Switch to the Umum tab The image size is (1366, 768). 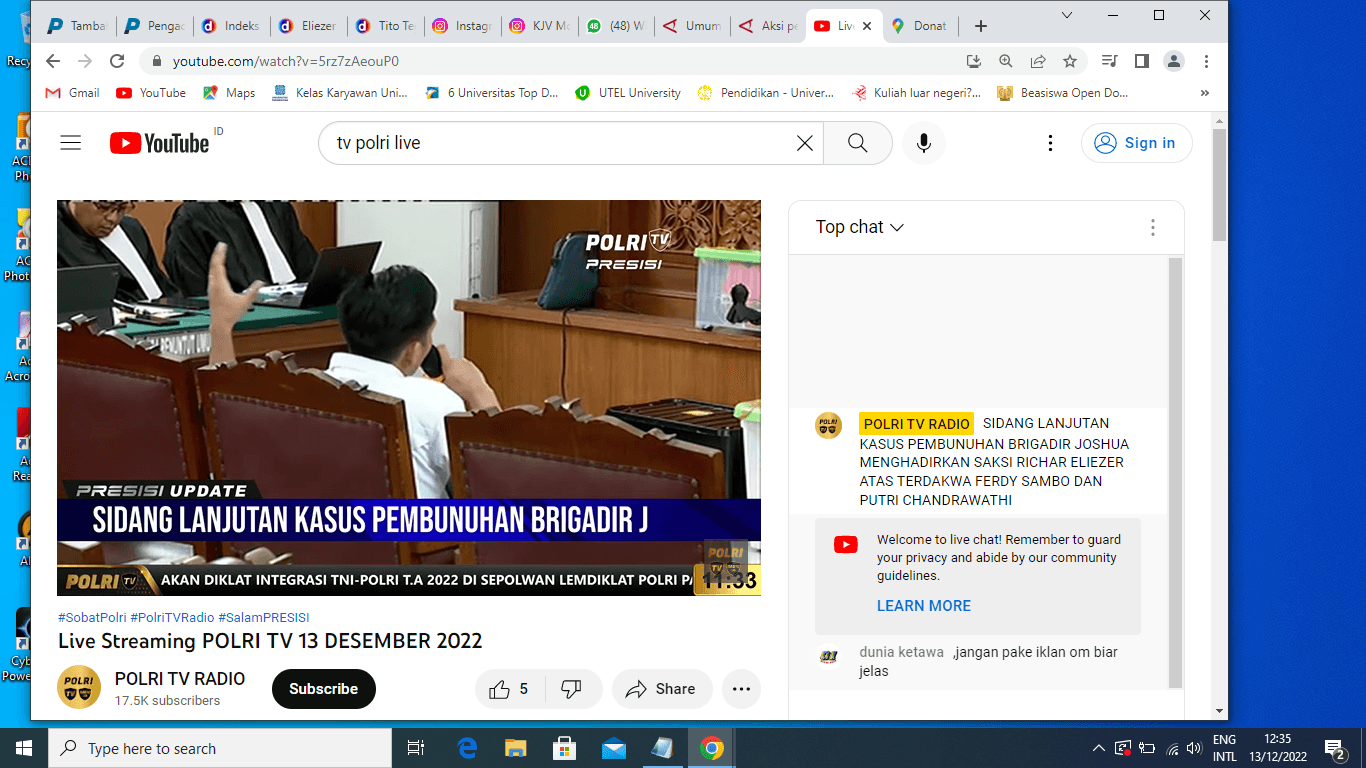(693, 26)
